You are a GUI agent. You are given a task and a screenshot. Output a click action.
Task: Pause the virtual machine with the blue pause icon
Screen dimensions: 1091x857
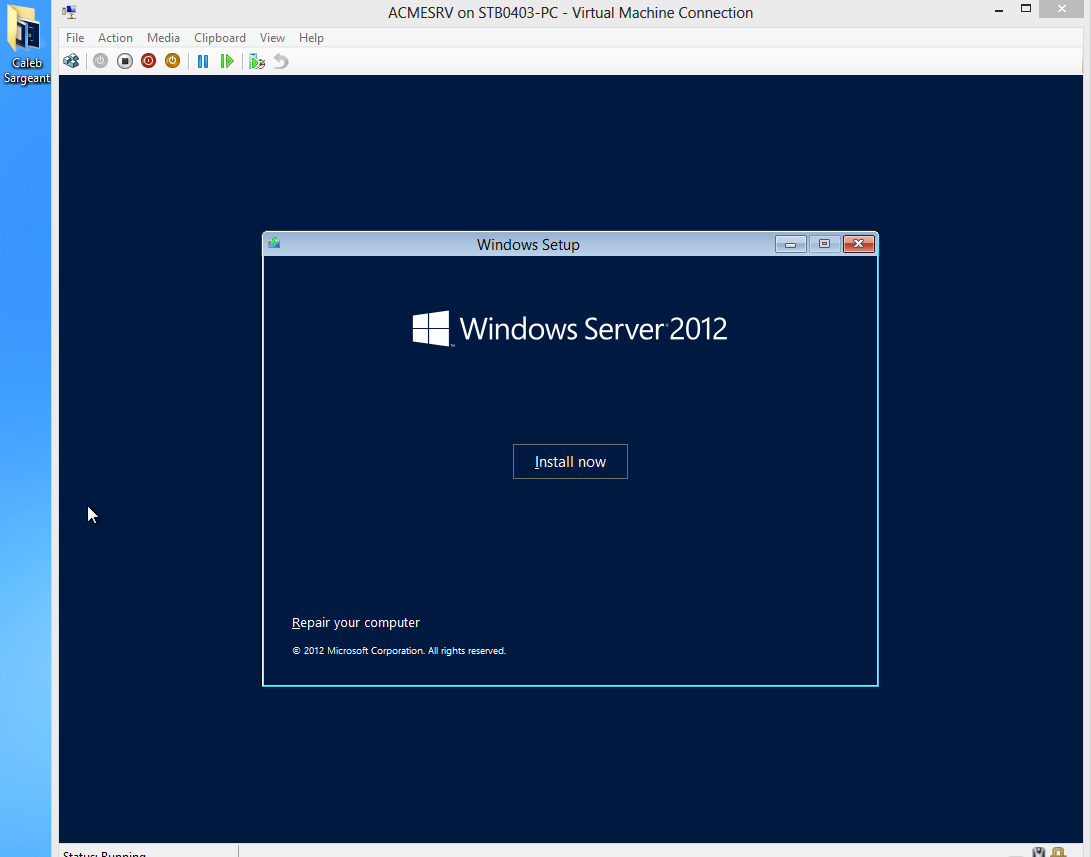(x=202, y=61)
